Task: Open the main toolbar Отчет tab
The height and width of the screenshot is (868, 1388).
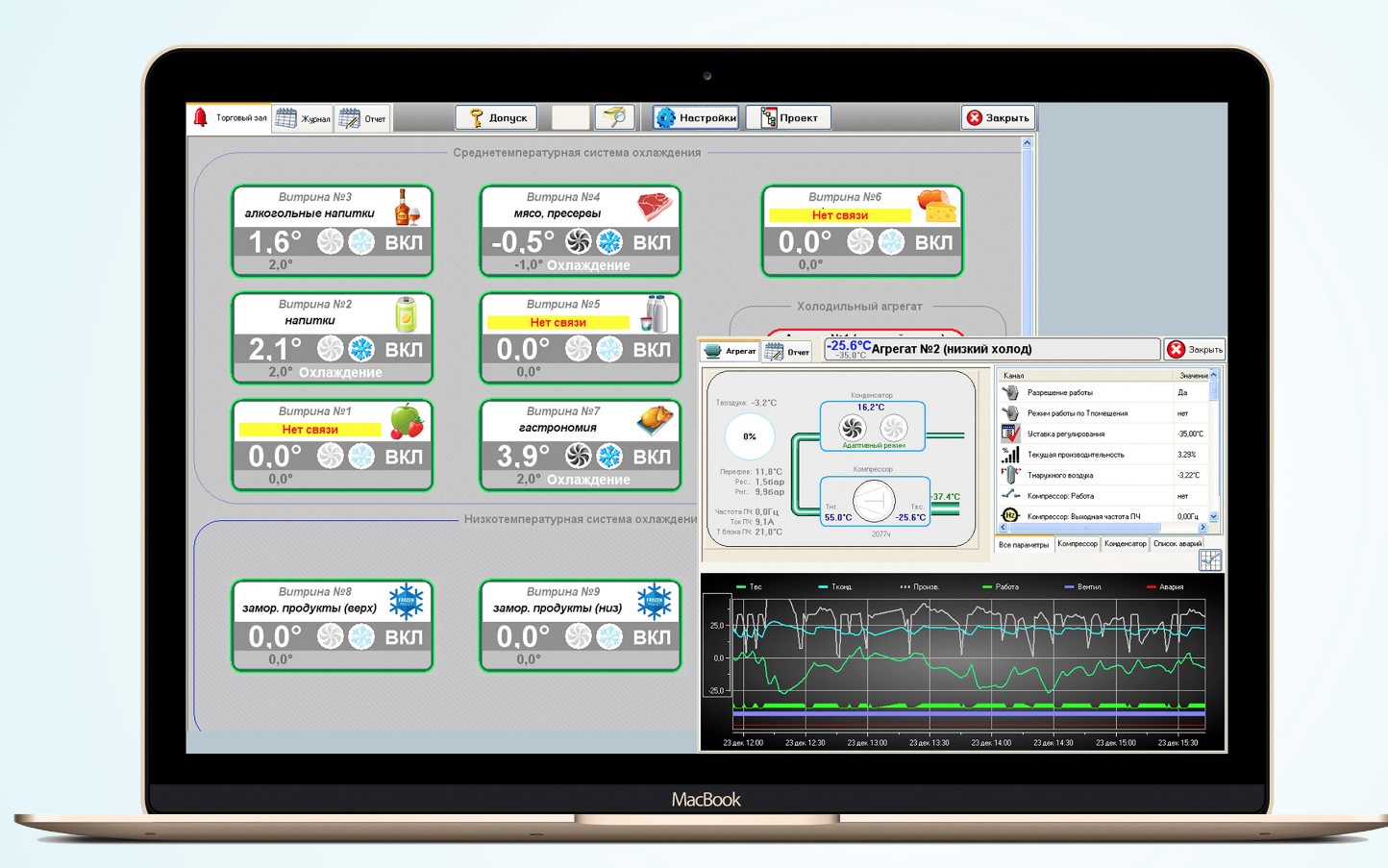Action: click(363, 118)
